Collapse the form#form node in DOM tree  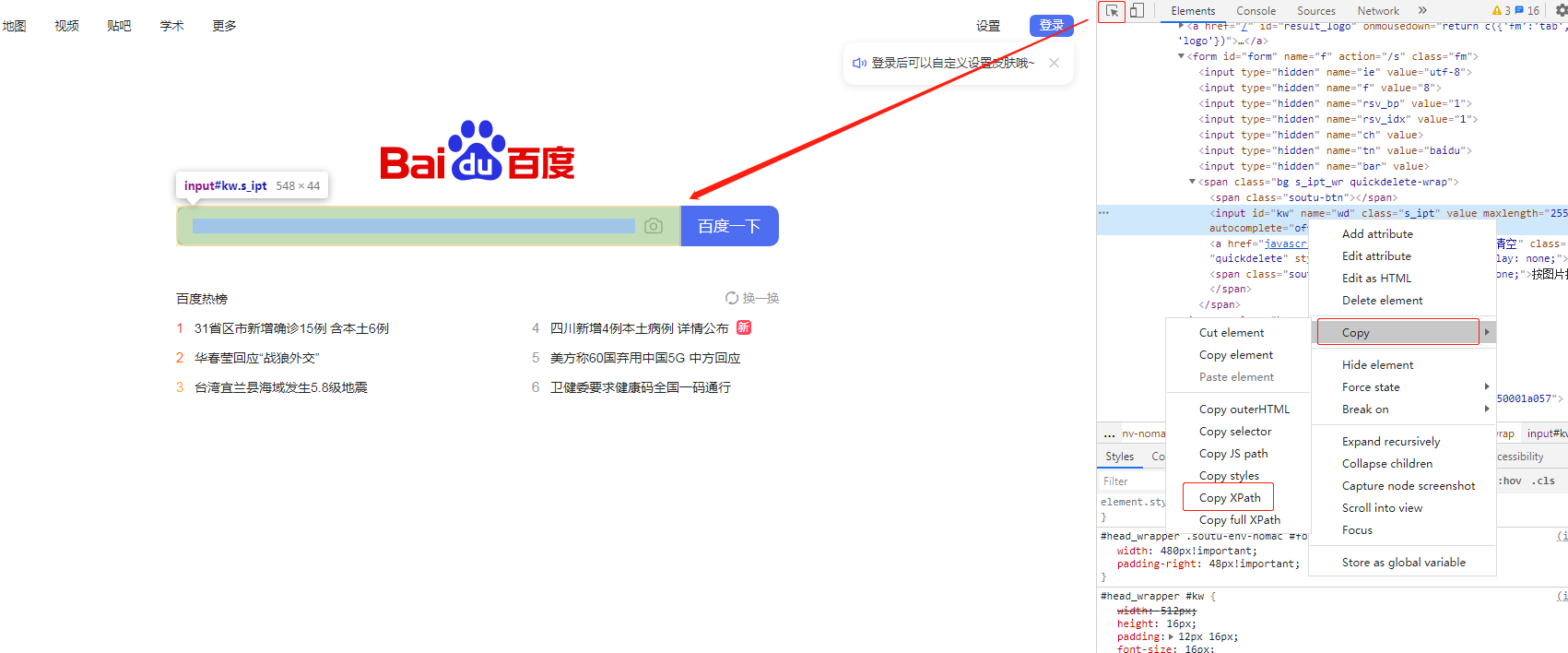pyautogui.click(x=1181, y=56)
